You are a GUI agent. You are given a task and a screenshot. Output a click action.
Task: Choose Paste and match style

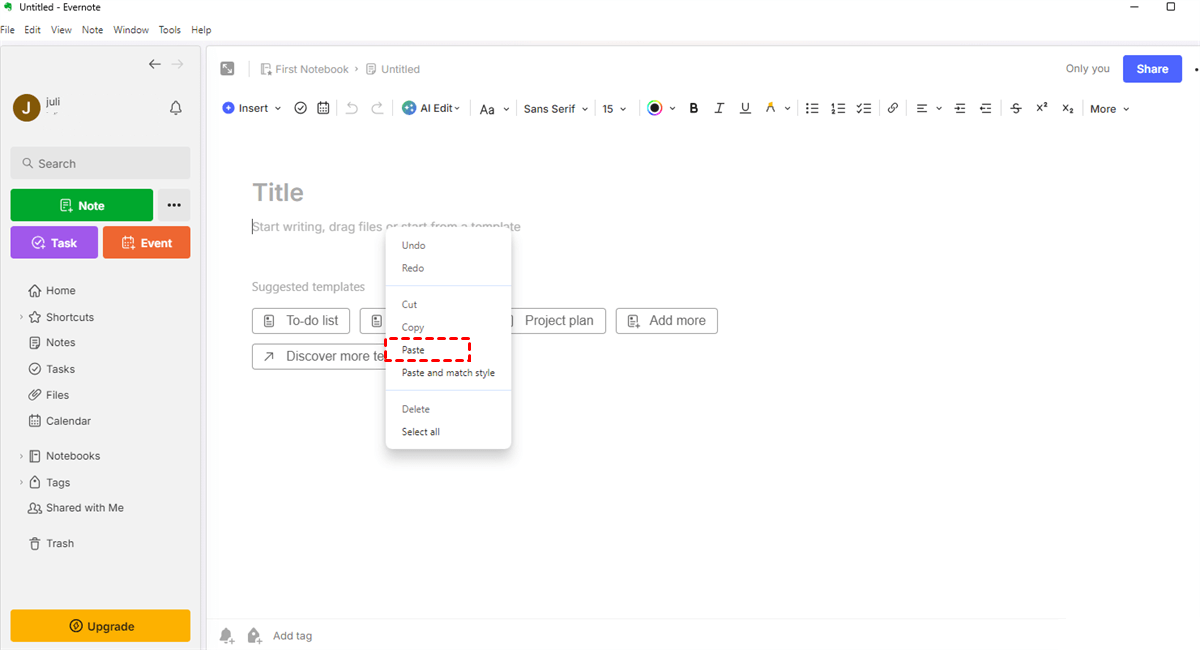click(448, 373)
